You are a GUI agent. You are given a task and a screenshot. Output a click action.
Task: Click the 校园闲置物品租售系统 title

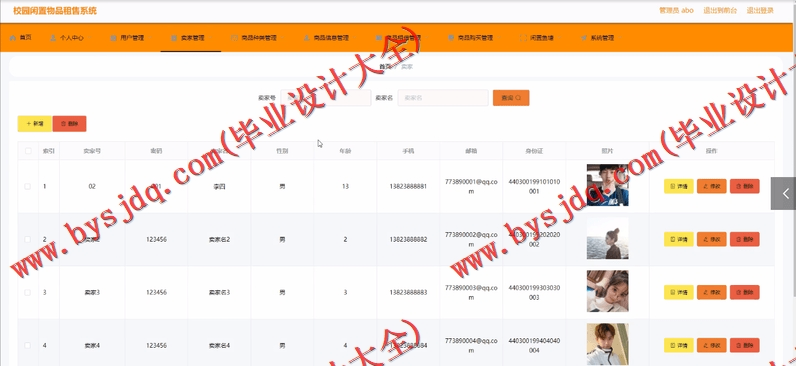pos(55,11)
